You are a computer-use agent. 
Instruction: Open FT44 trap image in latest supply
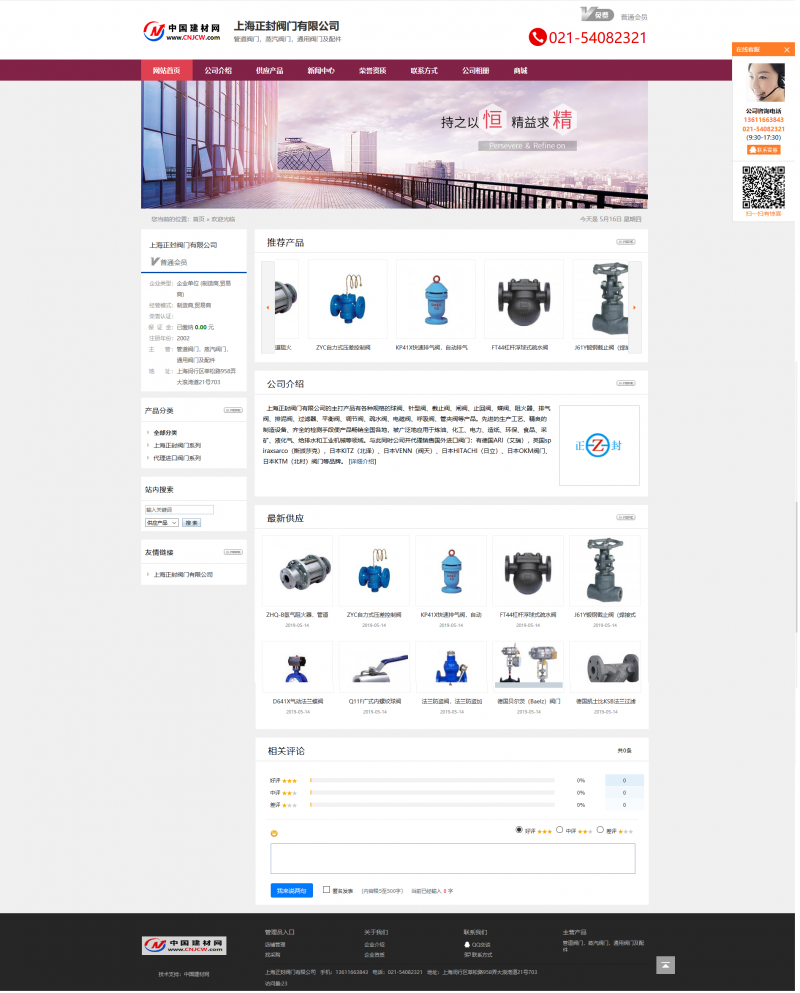(x=528, y=571)
